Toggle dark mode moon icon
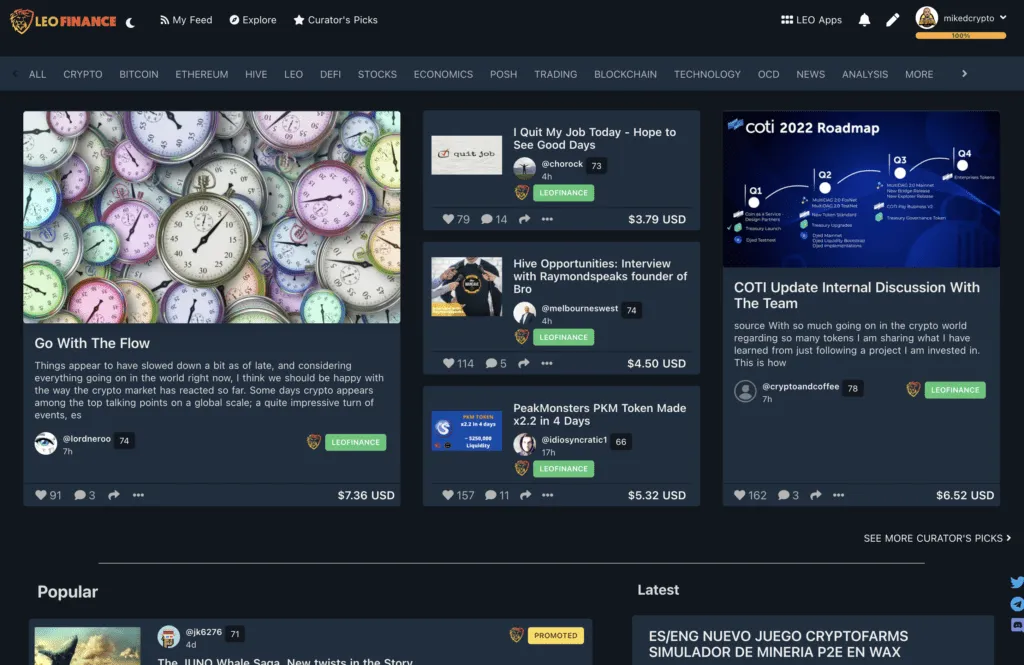 tap(131, 22)
